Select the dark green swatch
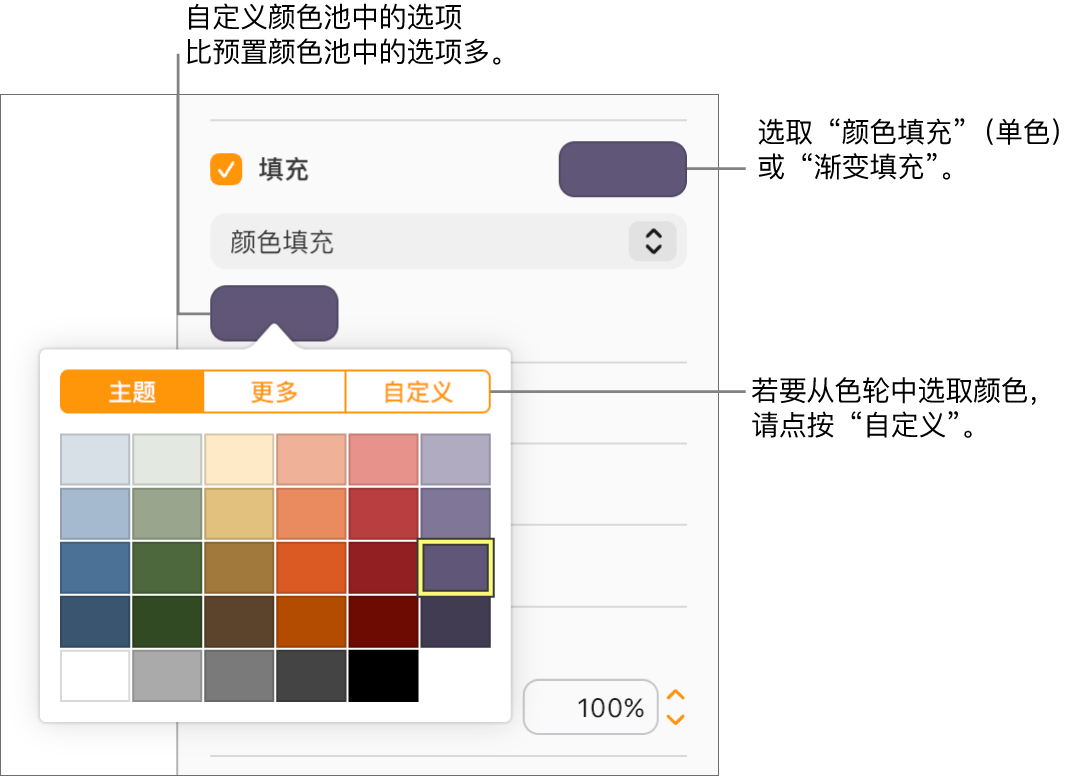The image size is (1073, 777). click(166, 621)
